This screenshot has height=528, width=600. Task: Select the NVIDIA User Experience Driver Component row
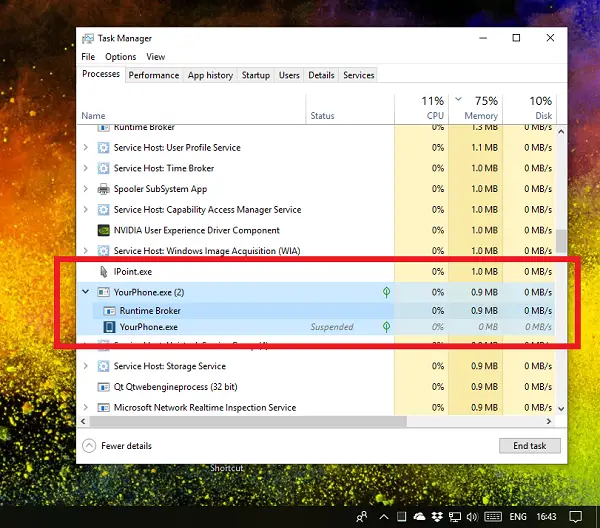(x=316, y=230)
